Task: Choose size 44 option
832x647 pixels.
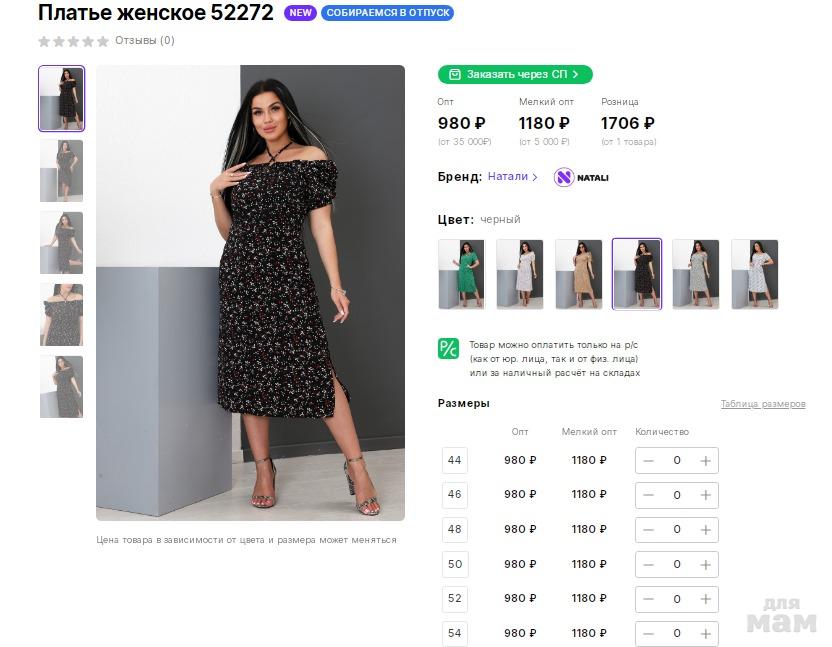Action: pos(455,461)
